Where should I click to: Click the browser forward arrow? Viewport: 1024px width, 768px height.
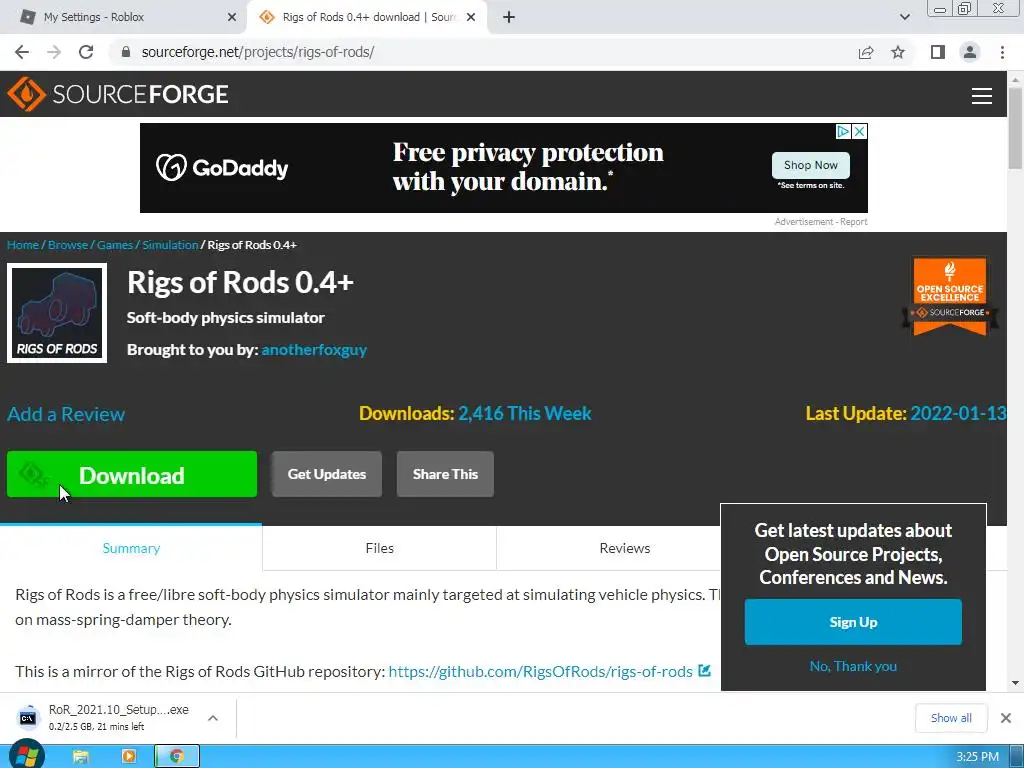coord(54,52)
